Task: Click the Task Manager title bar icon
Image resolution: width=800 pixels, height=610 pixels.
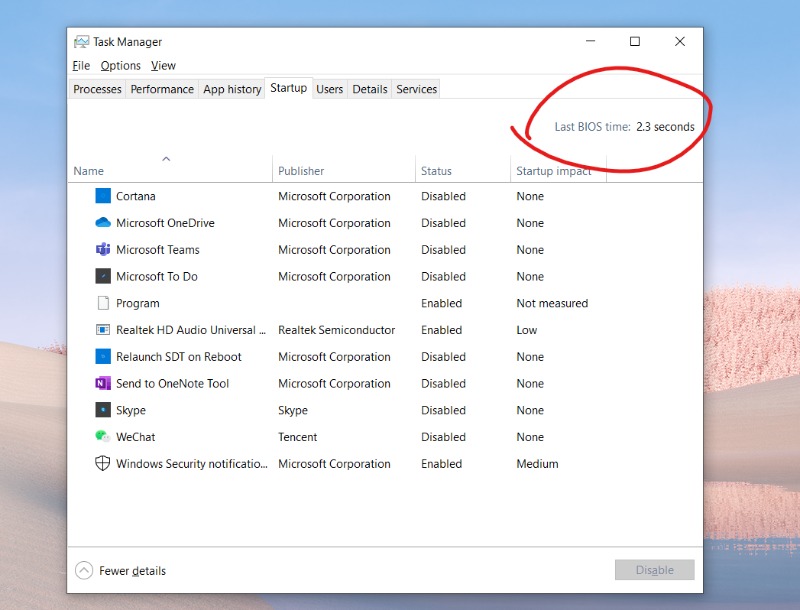Action: (81, 42)
